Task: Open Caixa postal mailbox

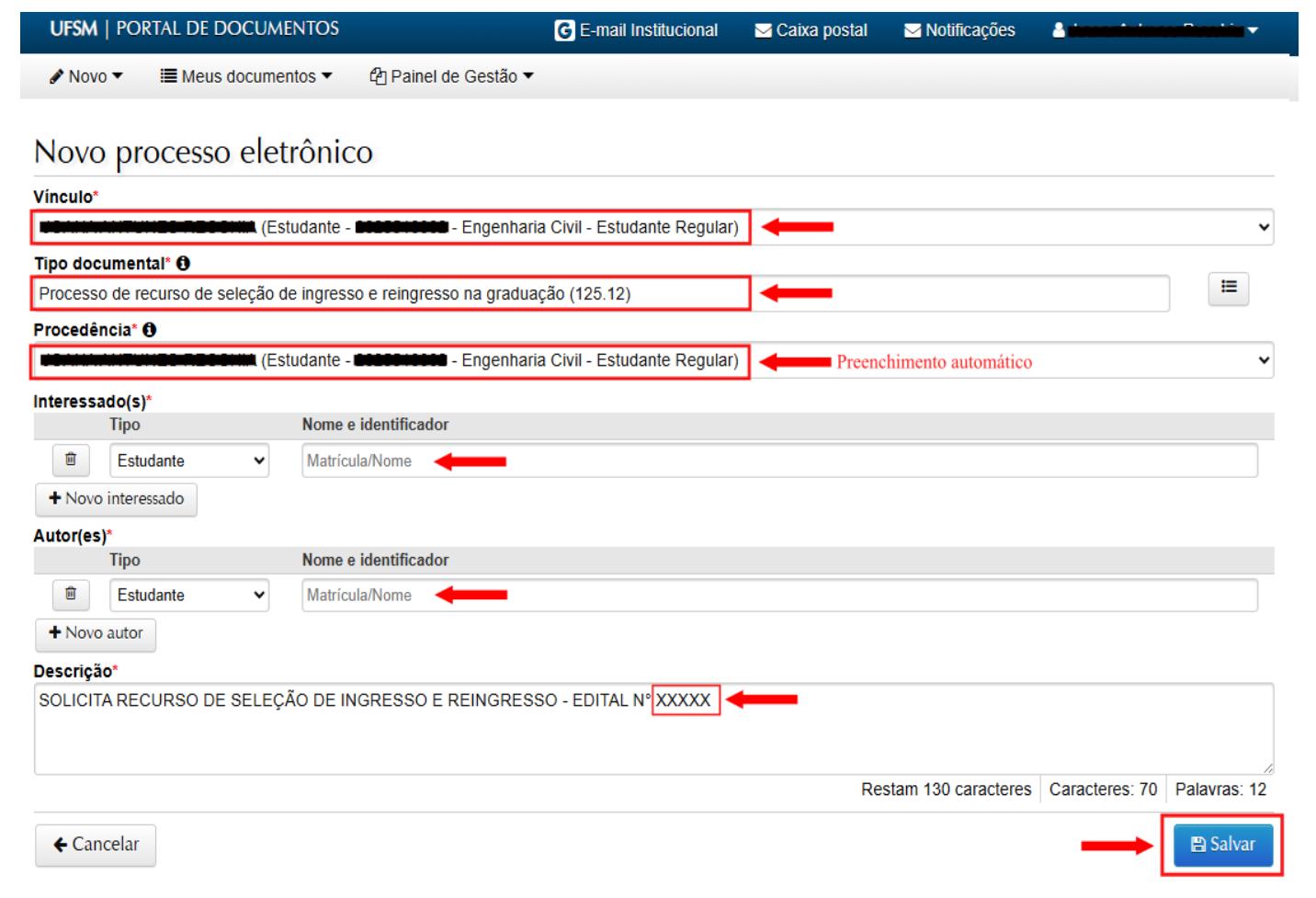Action: 811,30
